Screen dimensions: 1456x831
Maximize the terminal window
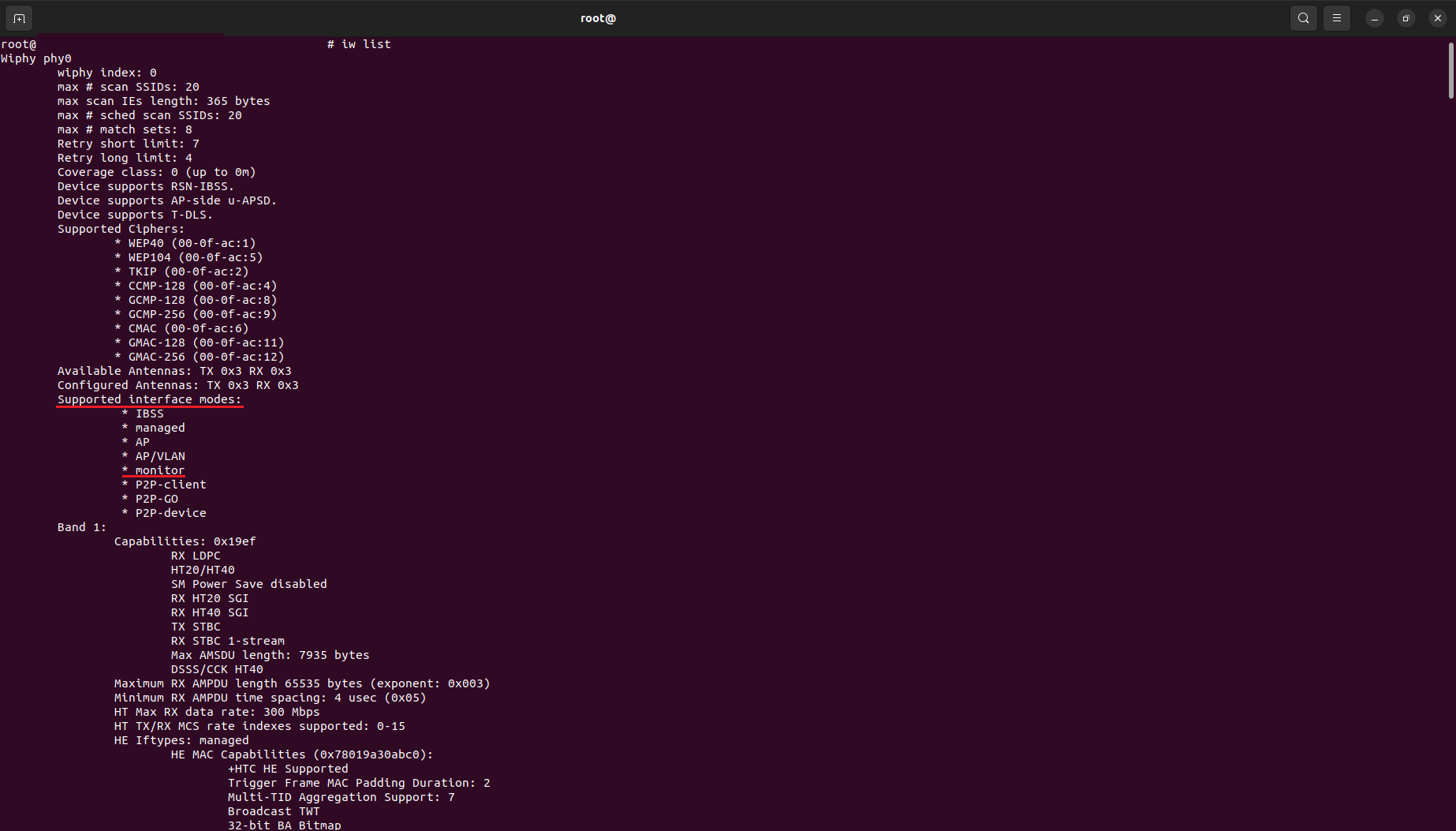[1406, 18]
